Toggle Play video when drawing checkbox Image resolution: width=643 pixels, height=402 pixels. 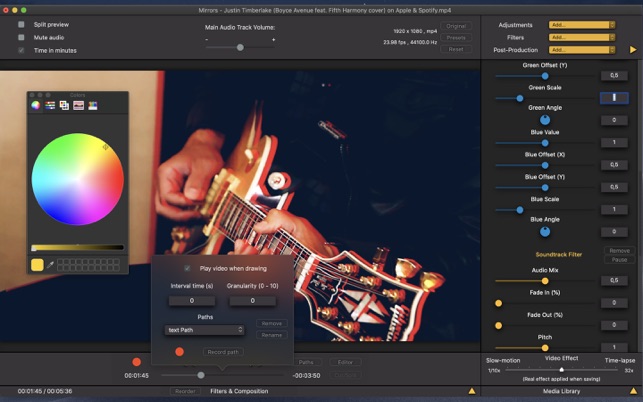[x=187, y=268]
